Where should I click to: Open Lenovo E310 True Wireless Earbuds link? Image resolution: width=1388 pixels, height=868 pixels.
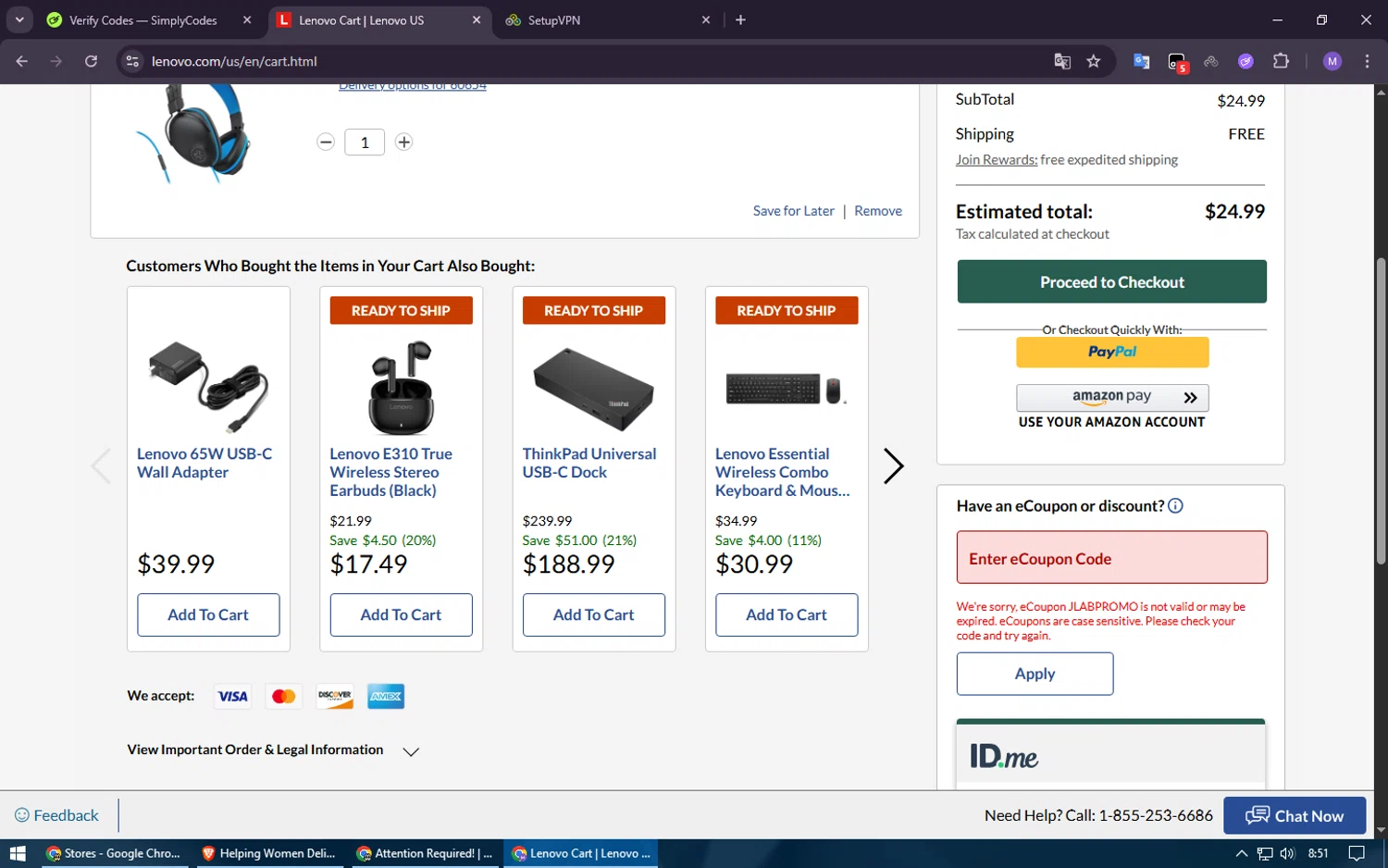391,472
